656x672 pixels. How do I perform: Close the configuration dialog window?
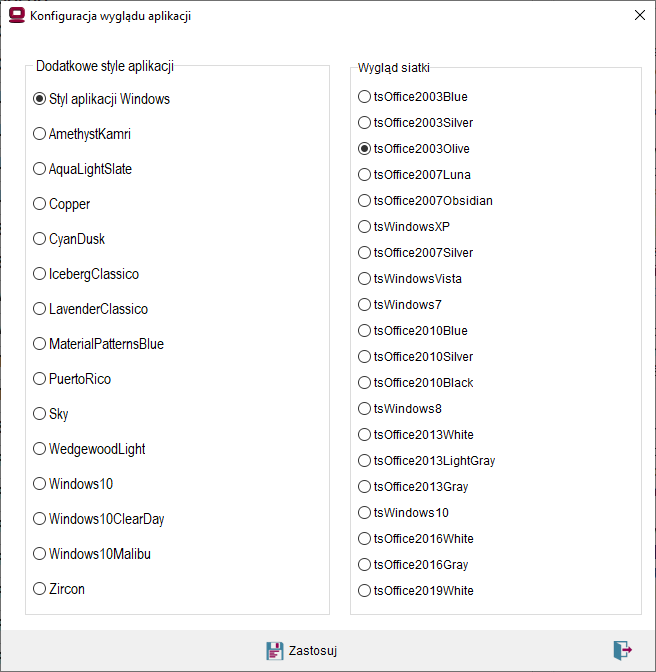click(640, 15)
